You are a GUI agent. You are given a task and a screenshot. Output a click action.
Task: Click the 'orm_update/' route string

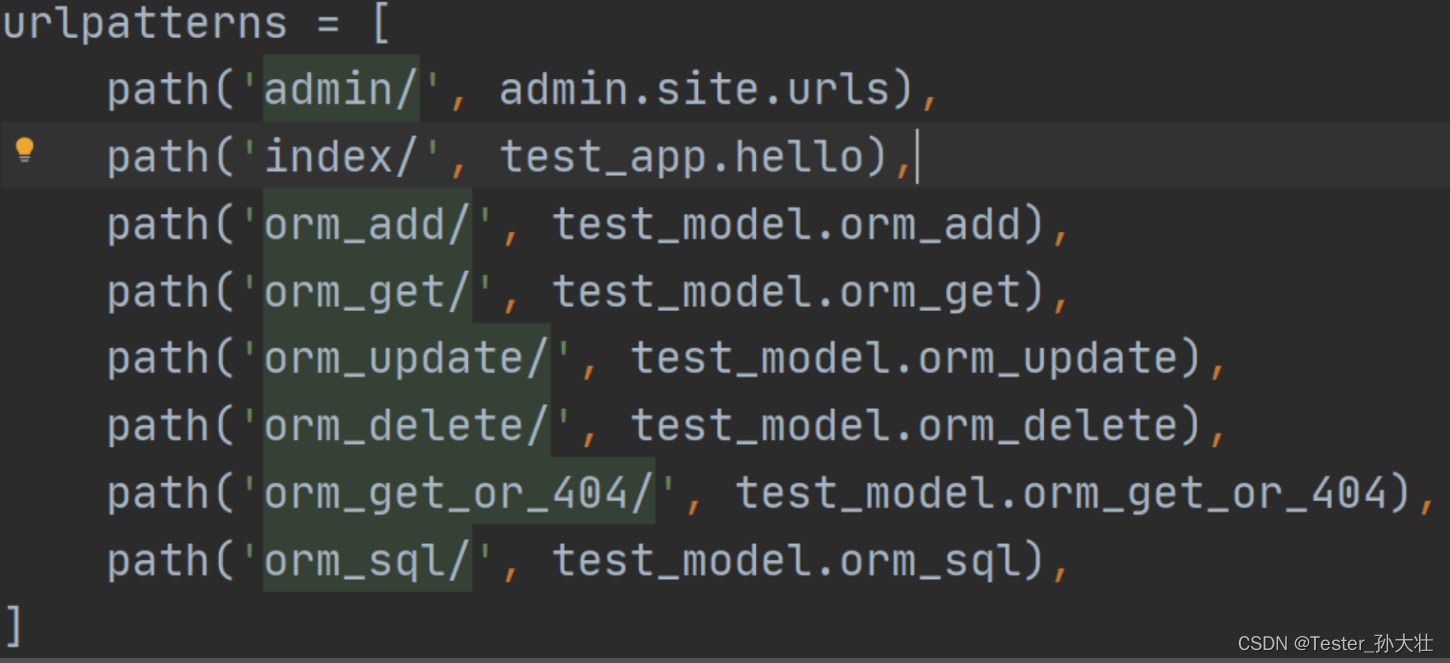pyautogui.click(x=407, y=358)
